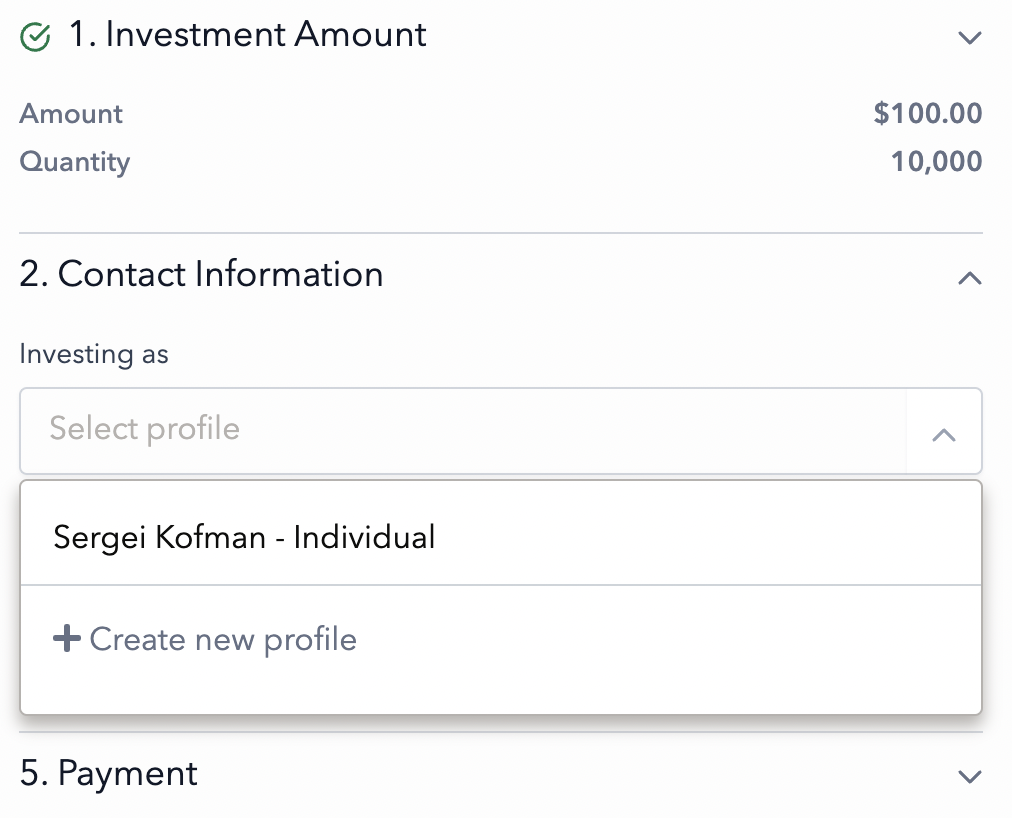Click the $100.00 amount value
1012x818 pixels.
tap(927, 114)
